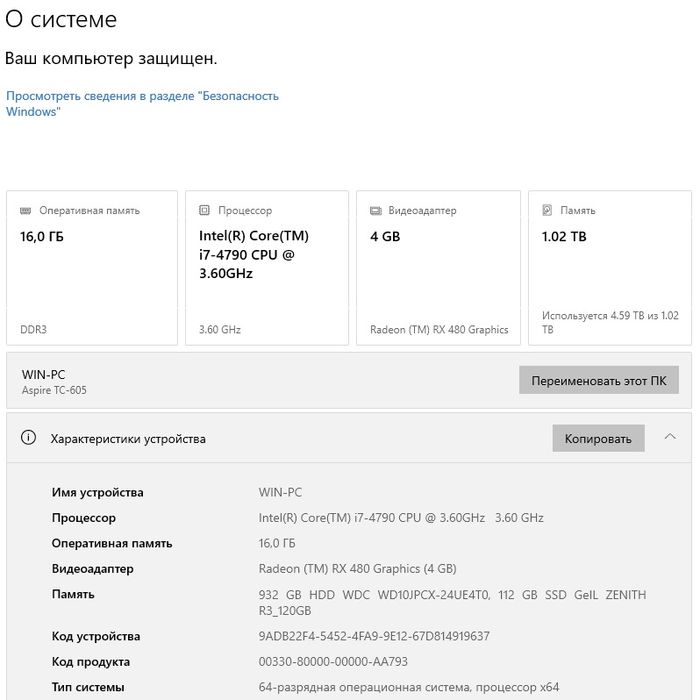Image resolution: width=700 pixels, height=700 pixels.
Task: Select the 'Оперативная память' row value 16,0 ГБ
Action: [277, 543]
